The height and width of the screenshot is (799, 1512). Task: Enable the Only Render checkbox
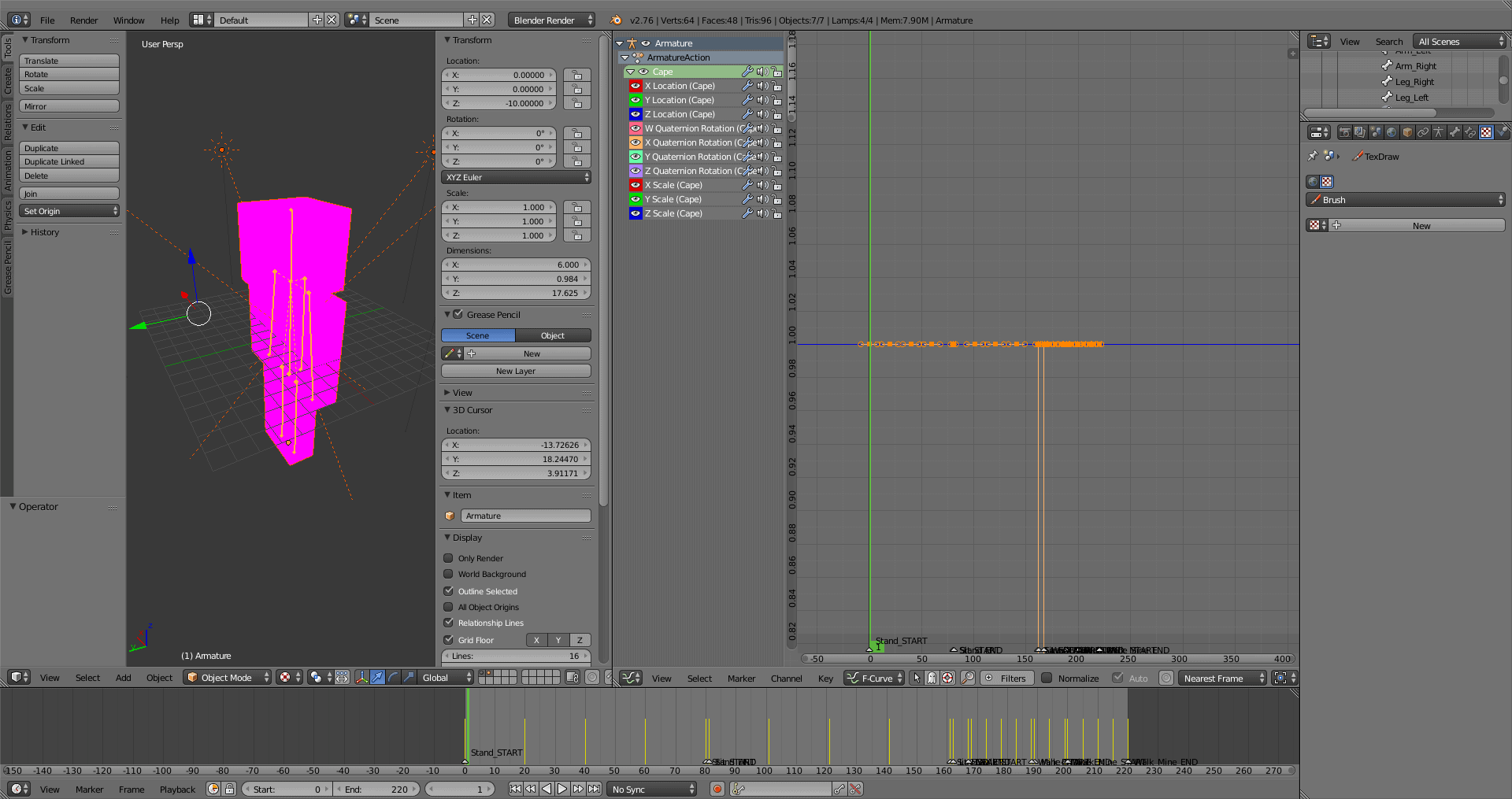[448, 558]
